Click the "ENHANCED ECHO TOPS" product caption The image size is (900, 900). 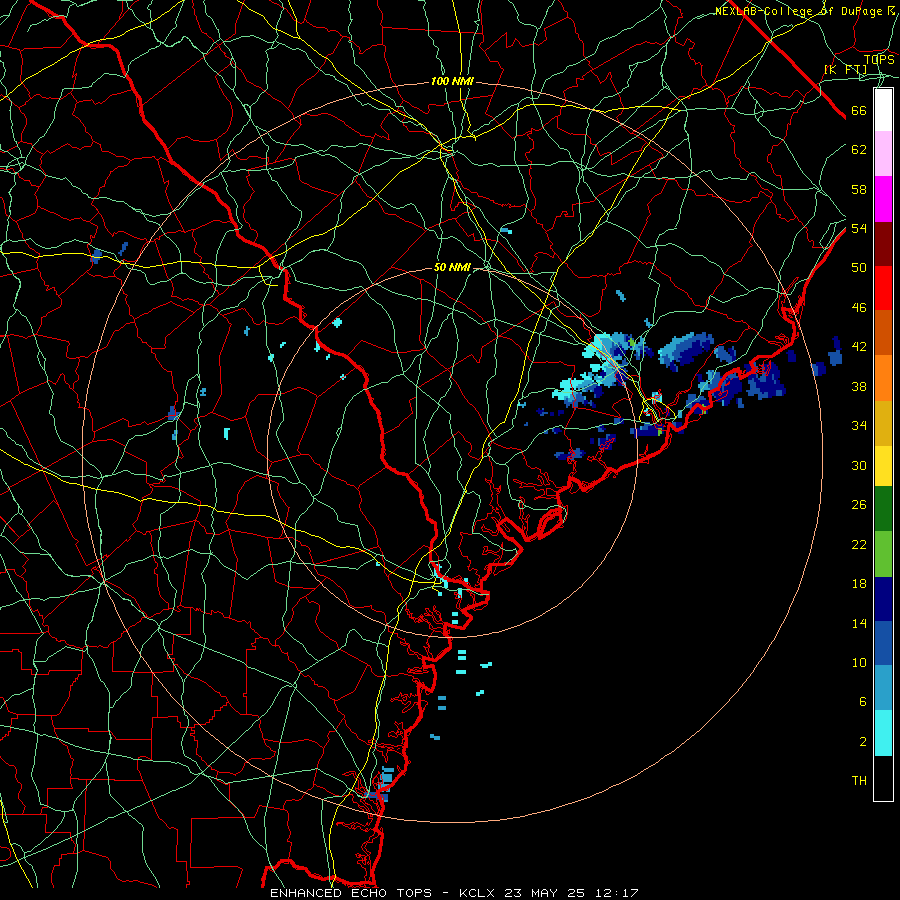(x=351, y=893)
